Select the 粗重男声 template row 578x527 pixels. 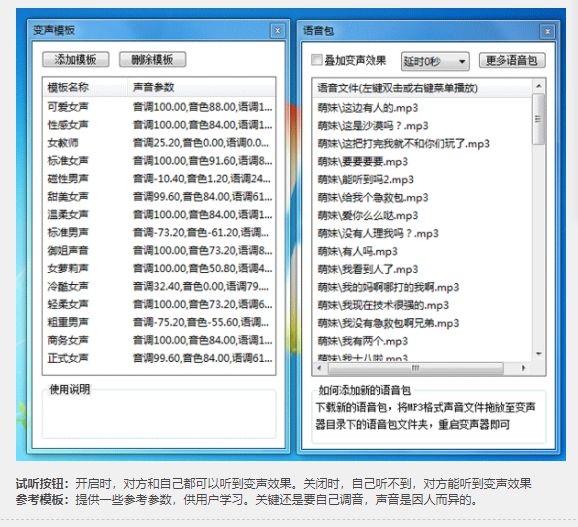159,322
